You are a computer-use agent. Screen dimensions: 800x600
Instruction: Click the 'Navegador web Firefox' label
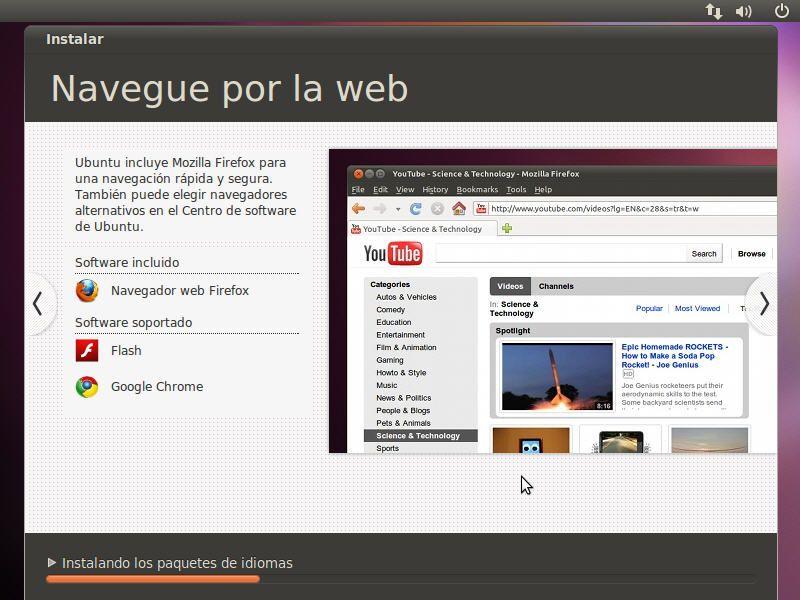pyautogui.click(x=180, y=291)
